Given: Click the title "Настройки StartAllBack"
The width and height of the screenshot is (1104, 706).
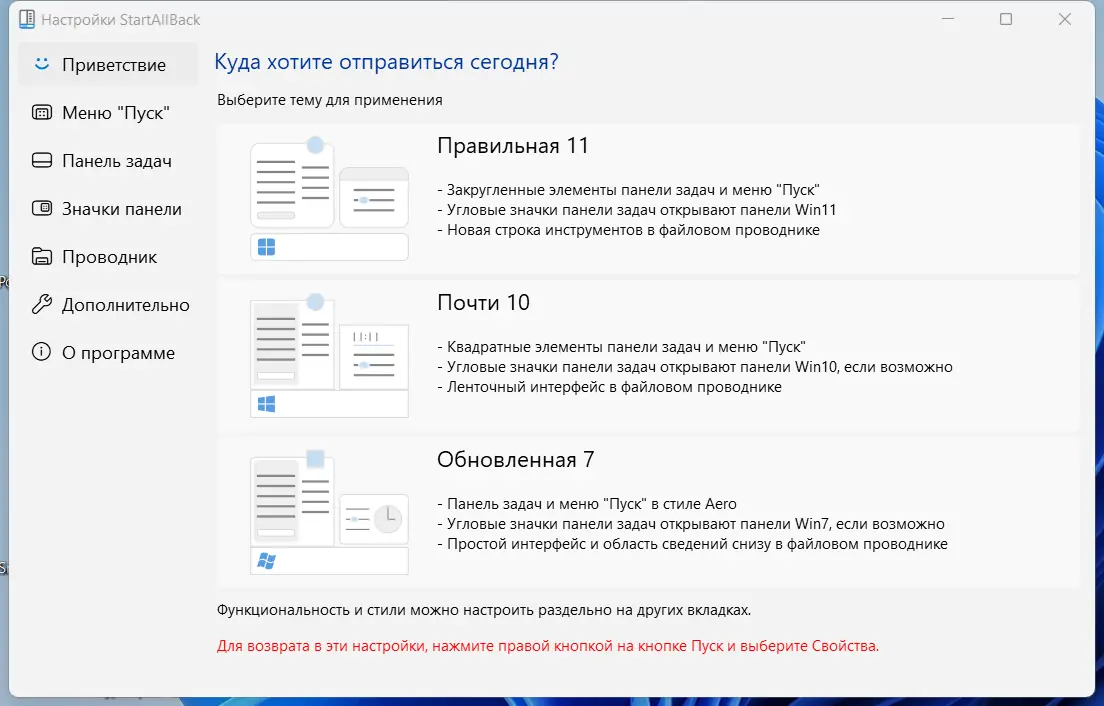Looking at the screenshot, I should [120, 20].
